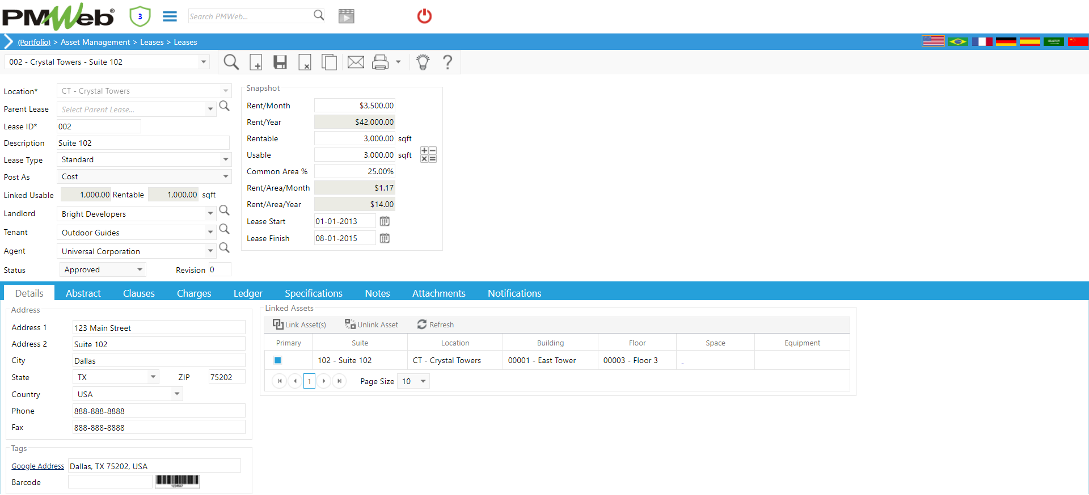Click the lightbulb tips icon
This screenshot has width=1089, height=495.
[x=422, y=62]
